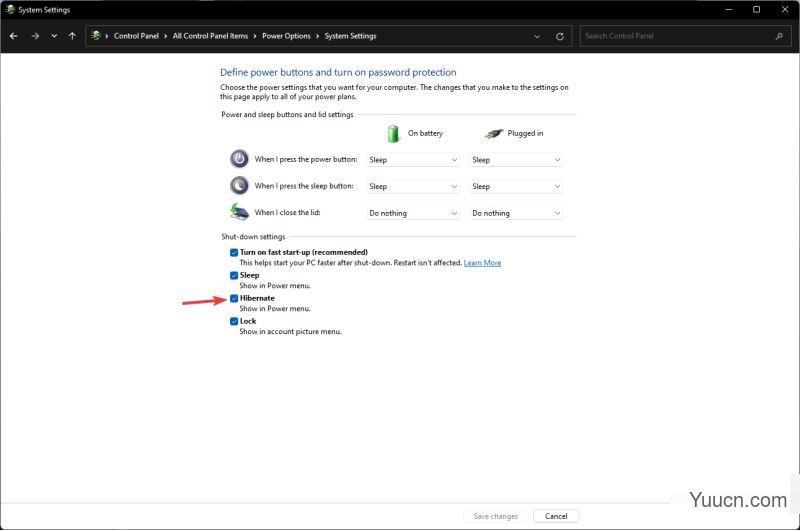
Task: Open the Learn More link
Action: click(482, 263)
